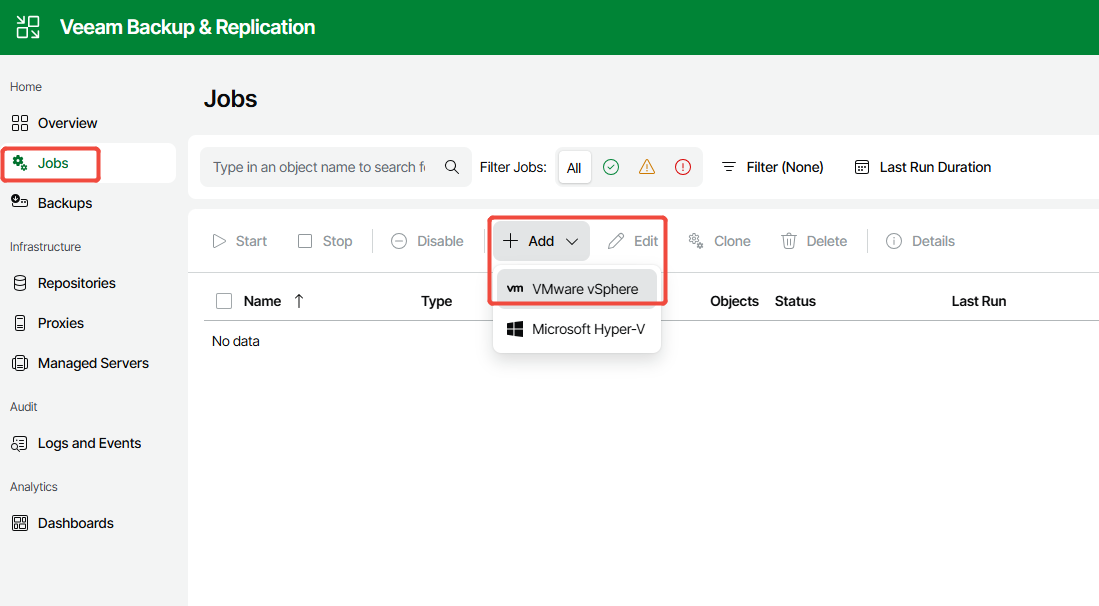Click the vm logo icon in Add menu
This screenshot has width=1099, height=606.
[515, 289]
